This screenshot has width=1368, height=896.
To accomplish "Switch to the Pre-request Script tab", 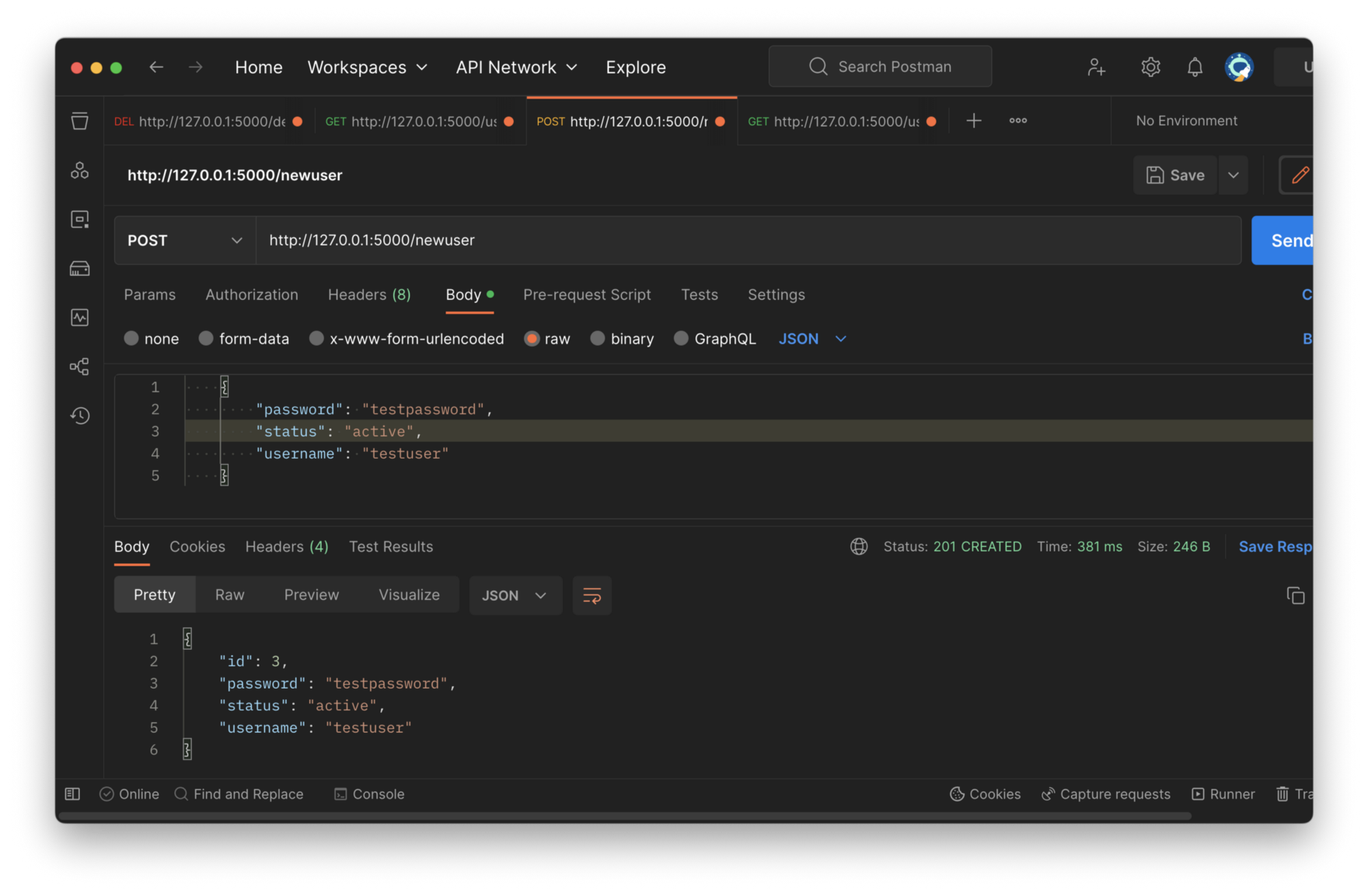I will pyautogui.click(x=587, y=295).
